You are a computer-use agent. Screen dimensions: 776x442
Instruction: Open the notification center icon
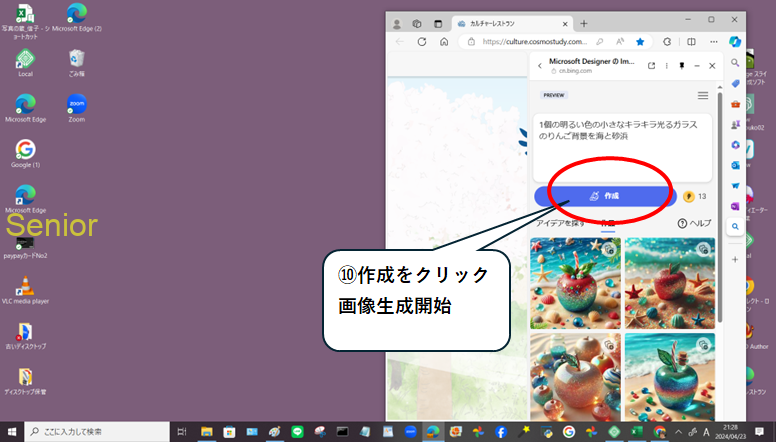(759, 432)
